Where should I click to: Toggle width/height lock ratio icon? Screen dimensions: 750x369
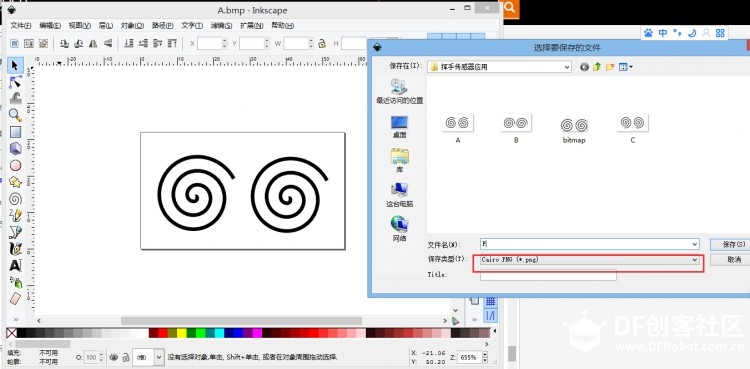pos(322,44)
